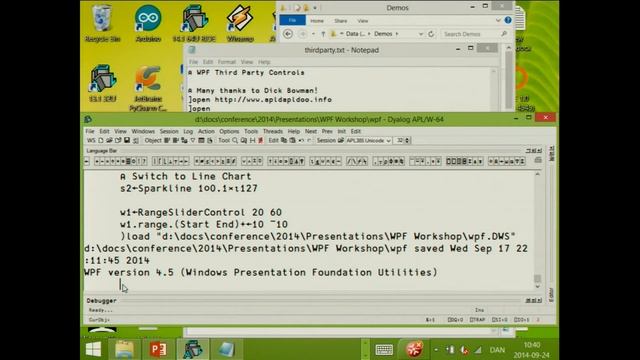Click the paste icon in Edit toolbar
The height and width of the screenshot is (360, 640).
pyautogui.click(x=292, y=140)
